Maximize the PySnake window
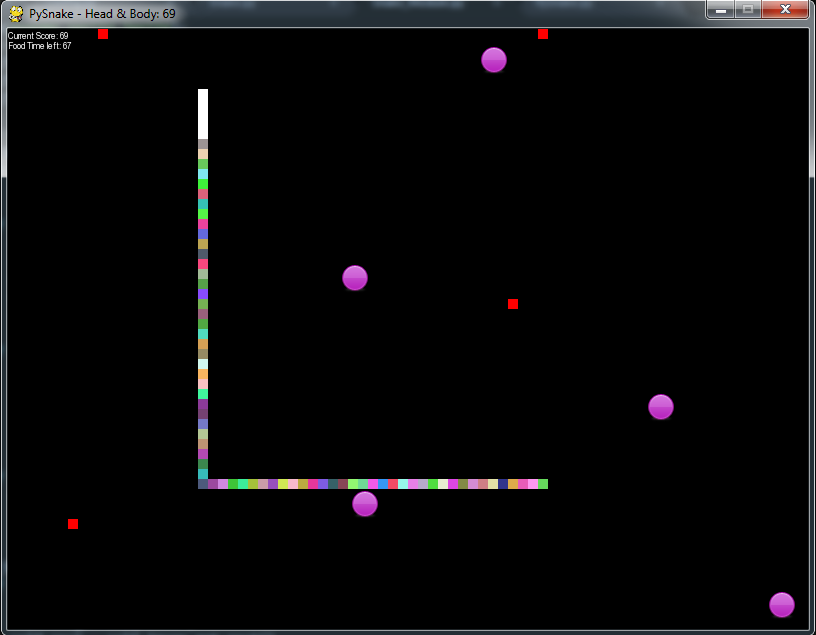This screenshot has height=635, width=816. click(747, 10)
